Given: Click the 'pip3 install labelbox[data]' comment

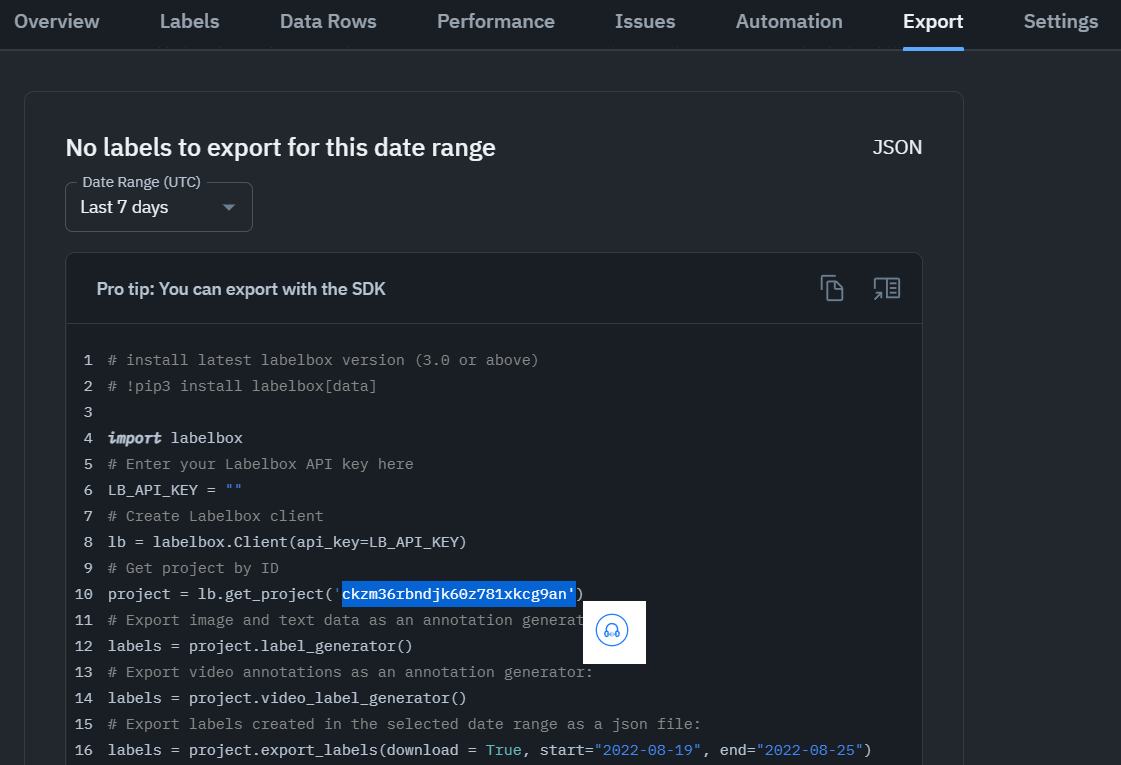Looking at the screenshot, I should point(242,386).
